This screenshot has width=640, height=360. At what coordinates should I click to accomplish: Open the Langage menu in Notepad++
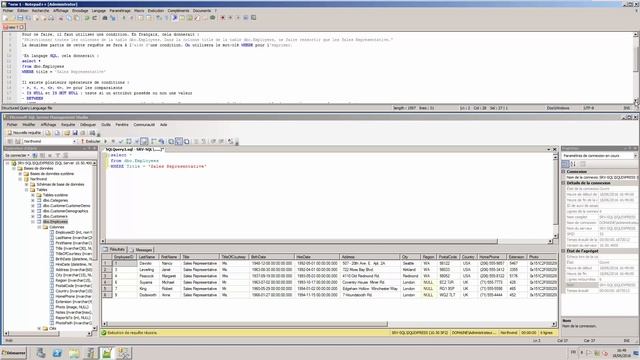98,11
